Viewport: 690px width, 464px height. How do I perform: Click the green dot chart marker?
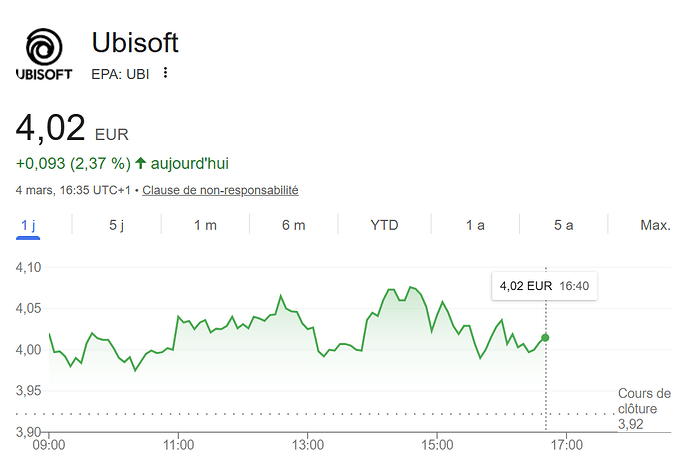(x=545, y=337)
